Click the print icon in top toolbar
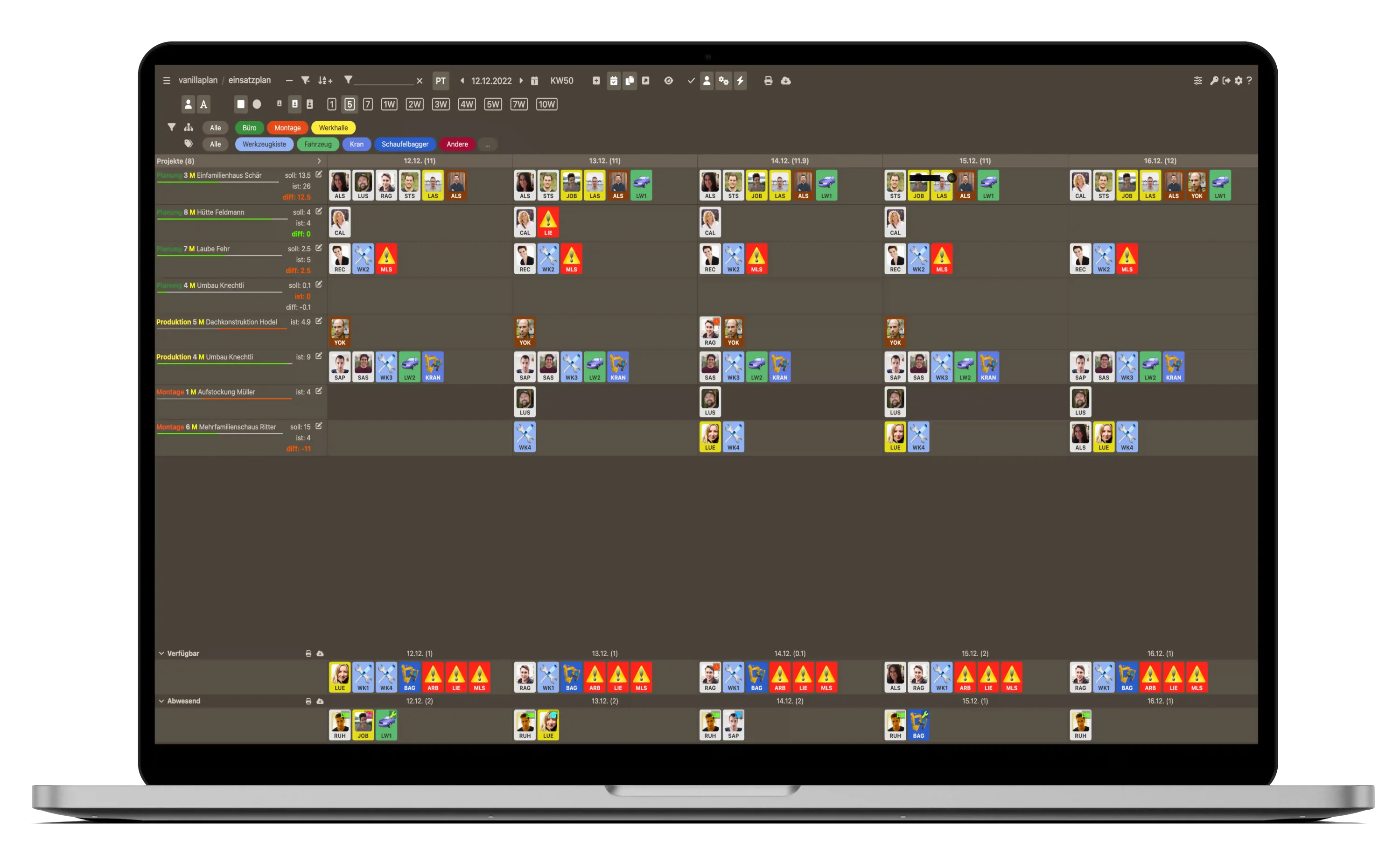Image resolution: width=1400 pixels, height=861 pixels. (768, 81)
